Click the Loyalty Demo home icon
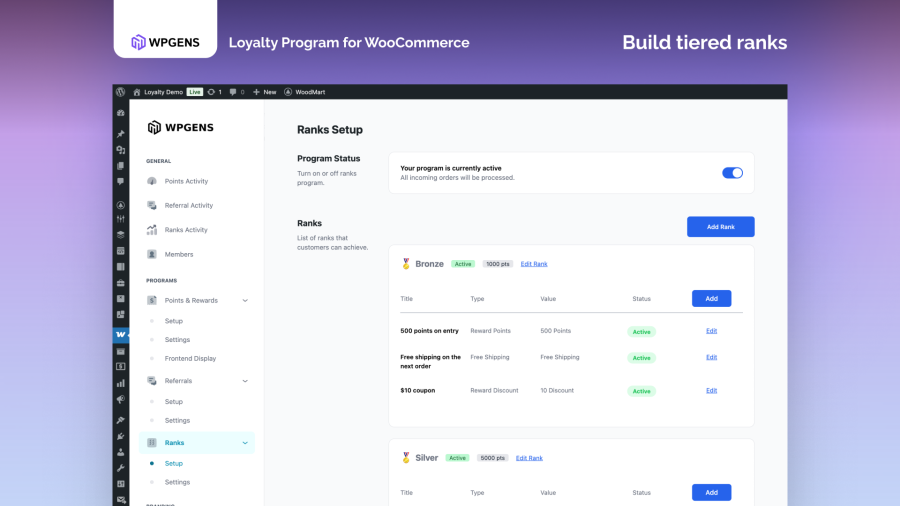This screenshot has height=506, width=900. point(137,92)
